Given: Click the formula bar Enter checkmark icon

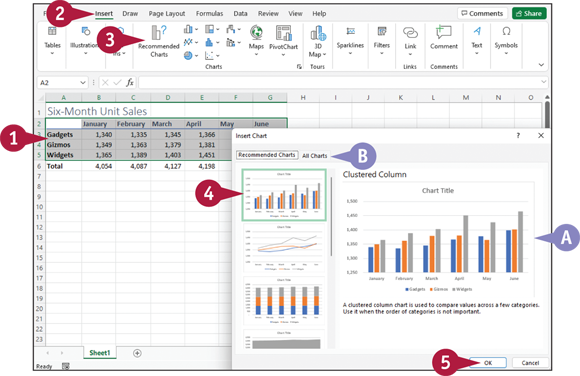Looking at the screenshot, I should pyautogui.click(x=117, y=83).
